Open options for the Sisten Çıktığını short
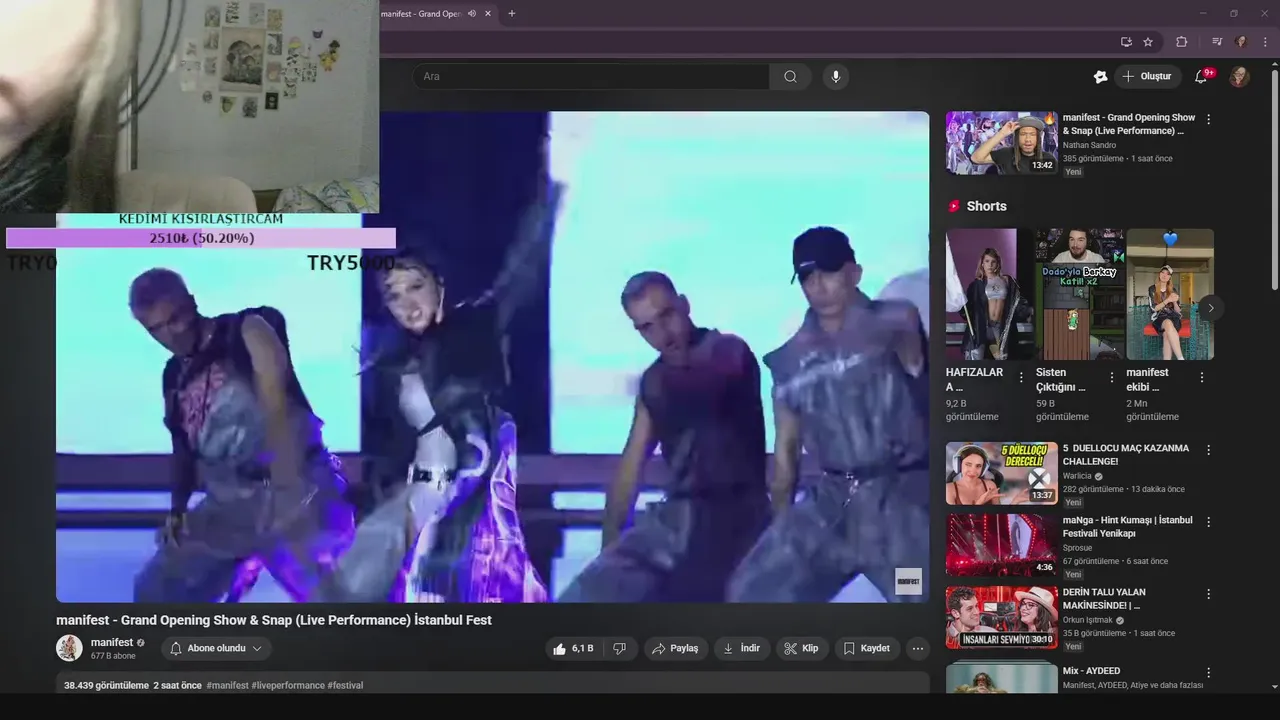Screen dimensions: 1280x720 [x=1111, y=378]
